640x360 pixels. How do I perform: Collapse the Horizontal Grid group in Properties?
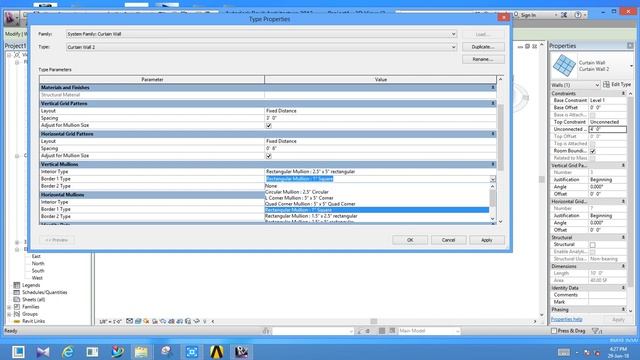click(x=623, y=201)
